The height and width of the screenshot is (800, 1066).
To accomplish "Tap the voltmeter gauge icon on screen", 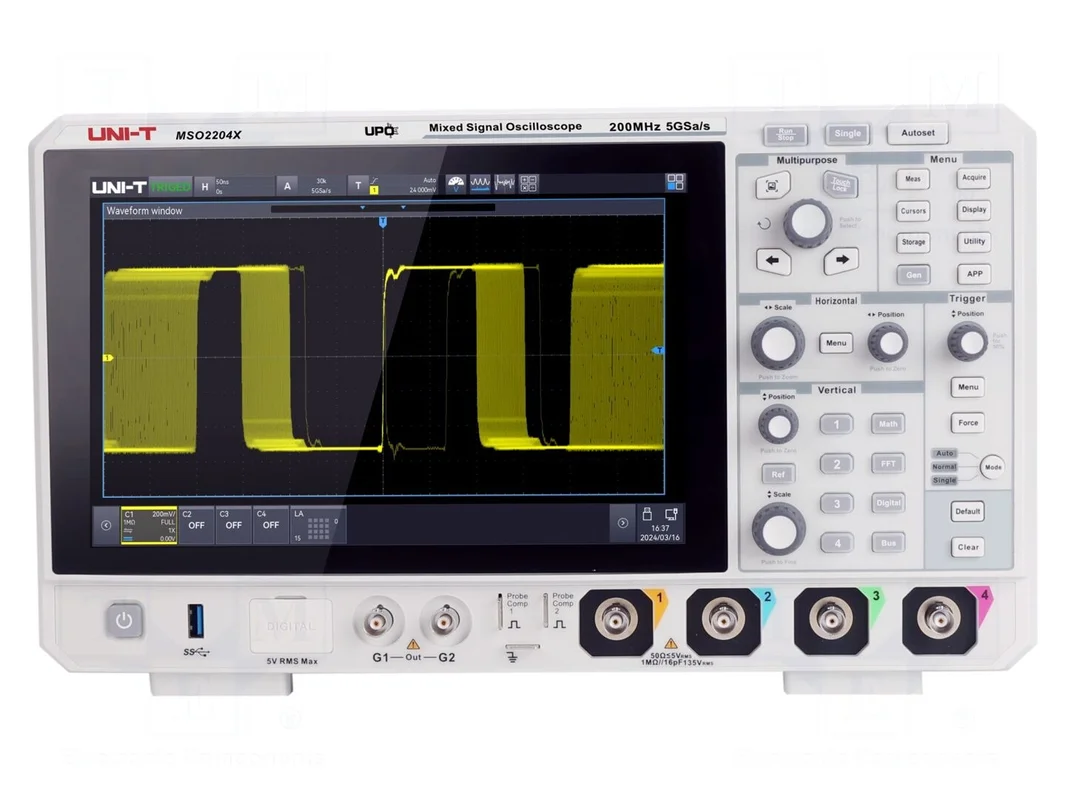I will (x=455, y=183).
